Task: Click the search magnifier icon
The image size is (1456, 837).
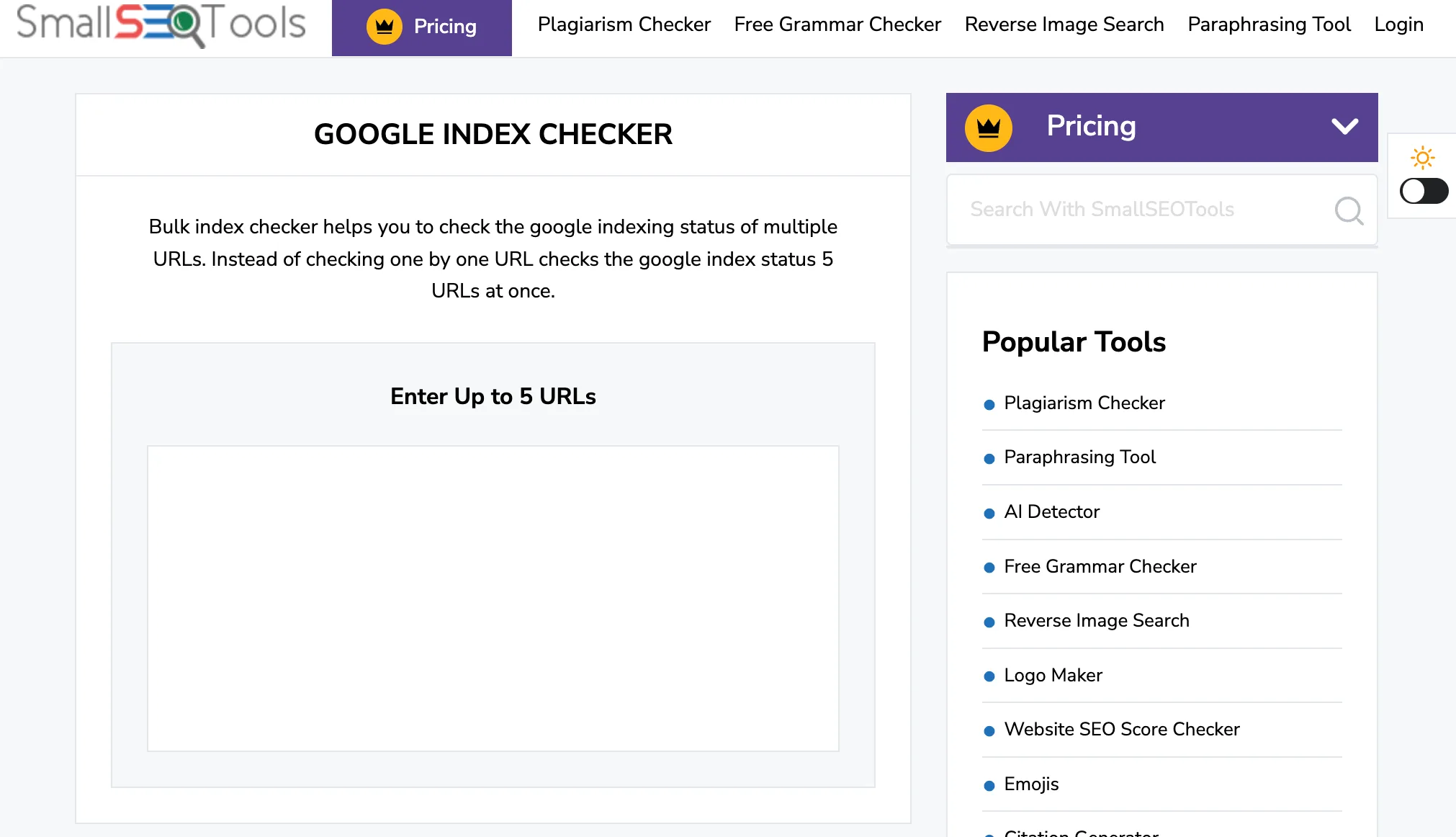Action: pos(1348,210)
